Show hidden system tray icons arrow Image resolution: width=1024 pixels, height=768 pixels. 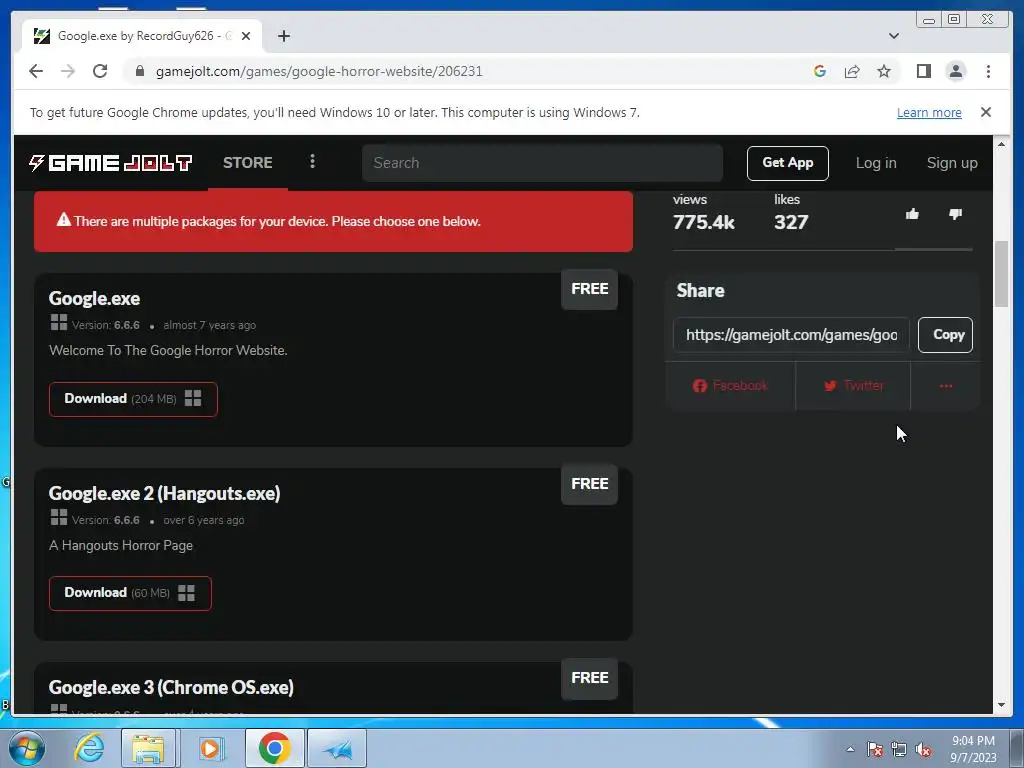[x=850, y=749]
